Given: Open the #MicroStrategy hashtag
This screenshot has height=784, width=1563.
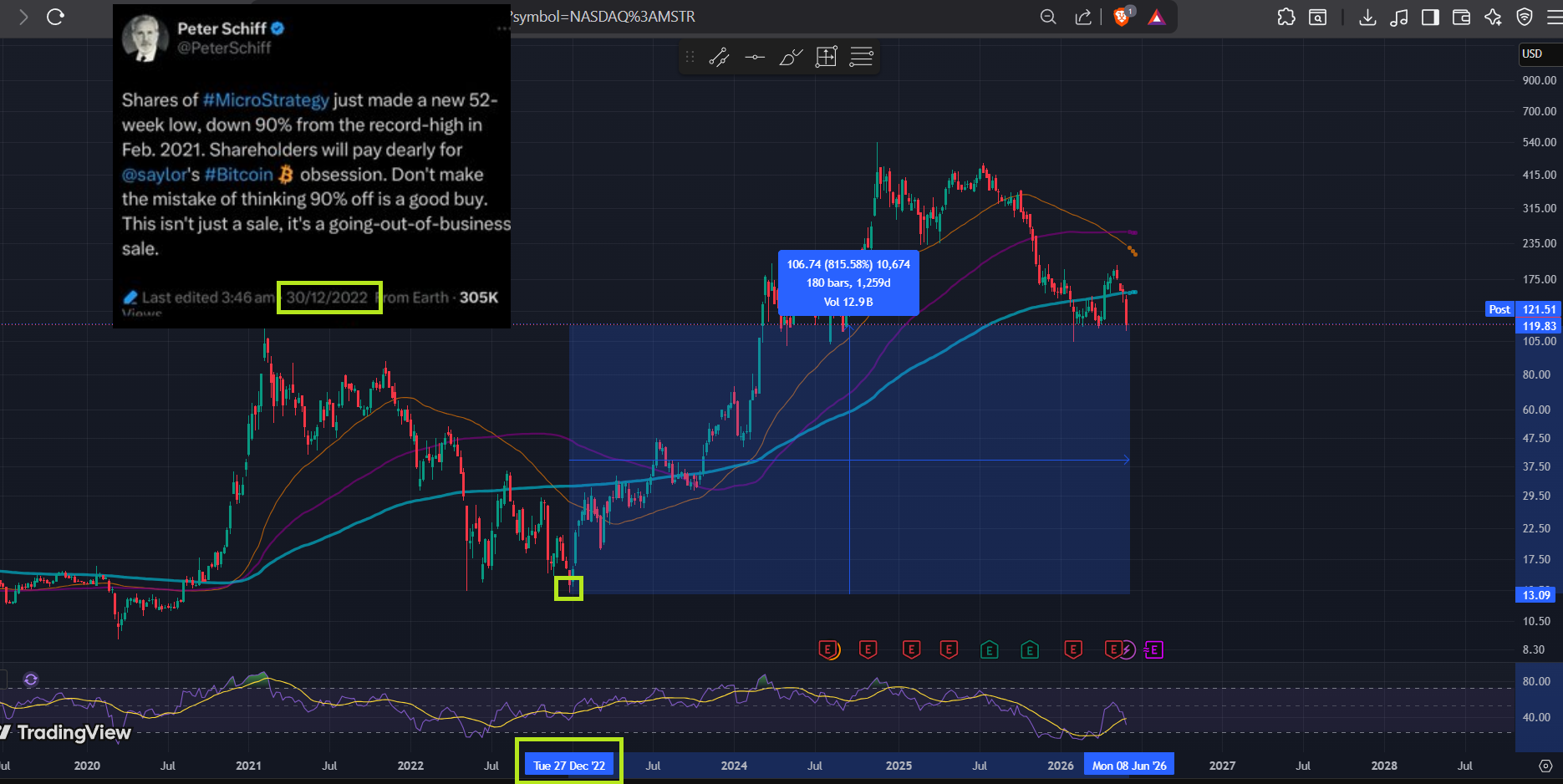Looking at the screenshot, I should (266, 100).
